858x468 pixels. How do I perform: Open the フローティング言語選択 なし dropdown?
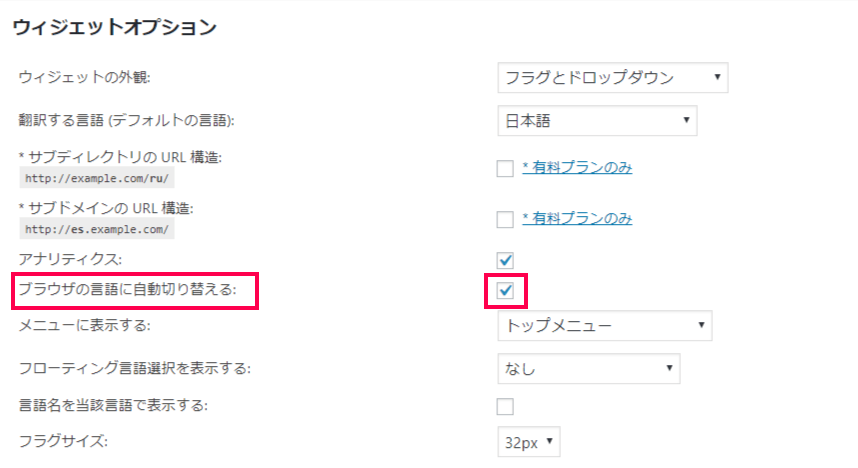[589, 368]
